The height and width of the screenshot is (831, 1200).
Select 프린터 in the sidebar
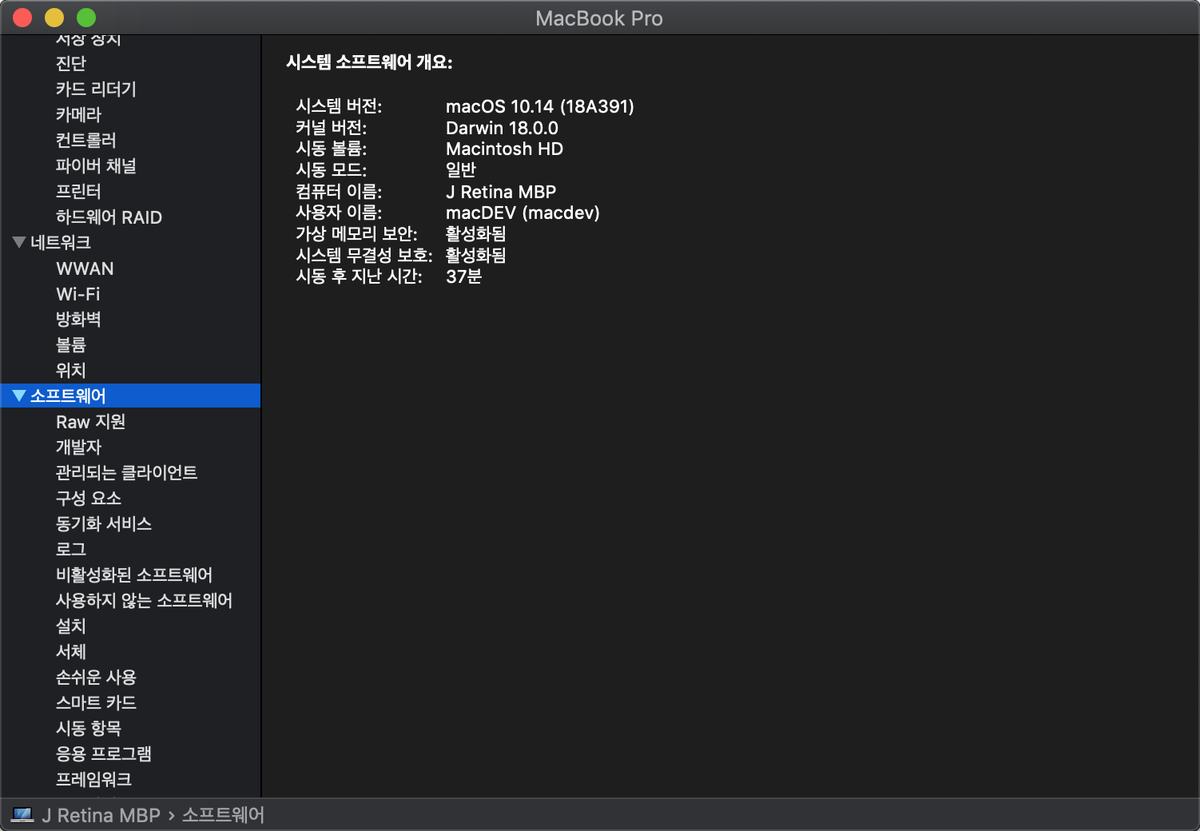point(79,191)
